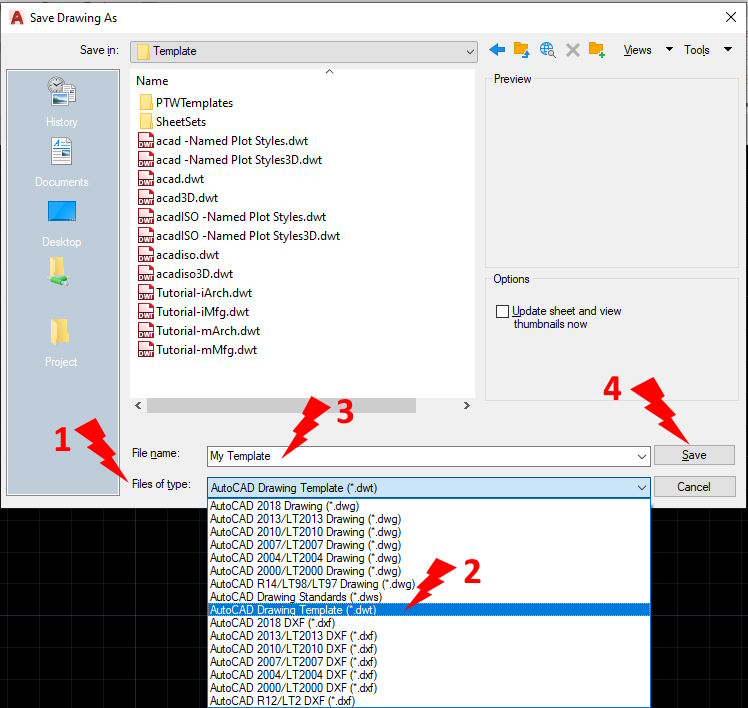Open Documents in the places sidebar
The height and width of the screenshot is (708, 748).
(62, 162)
